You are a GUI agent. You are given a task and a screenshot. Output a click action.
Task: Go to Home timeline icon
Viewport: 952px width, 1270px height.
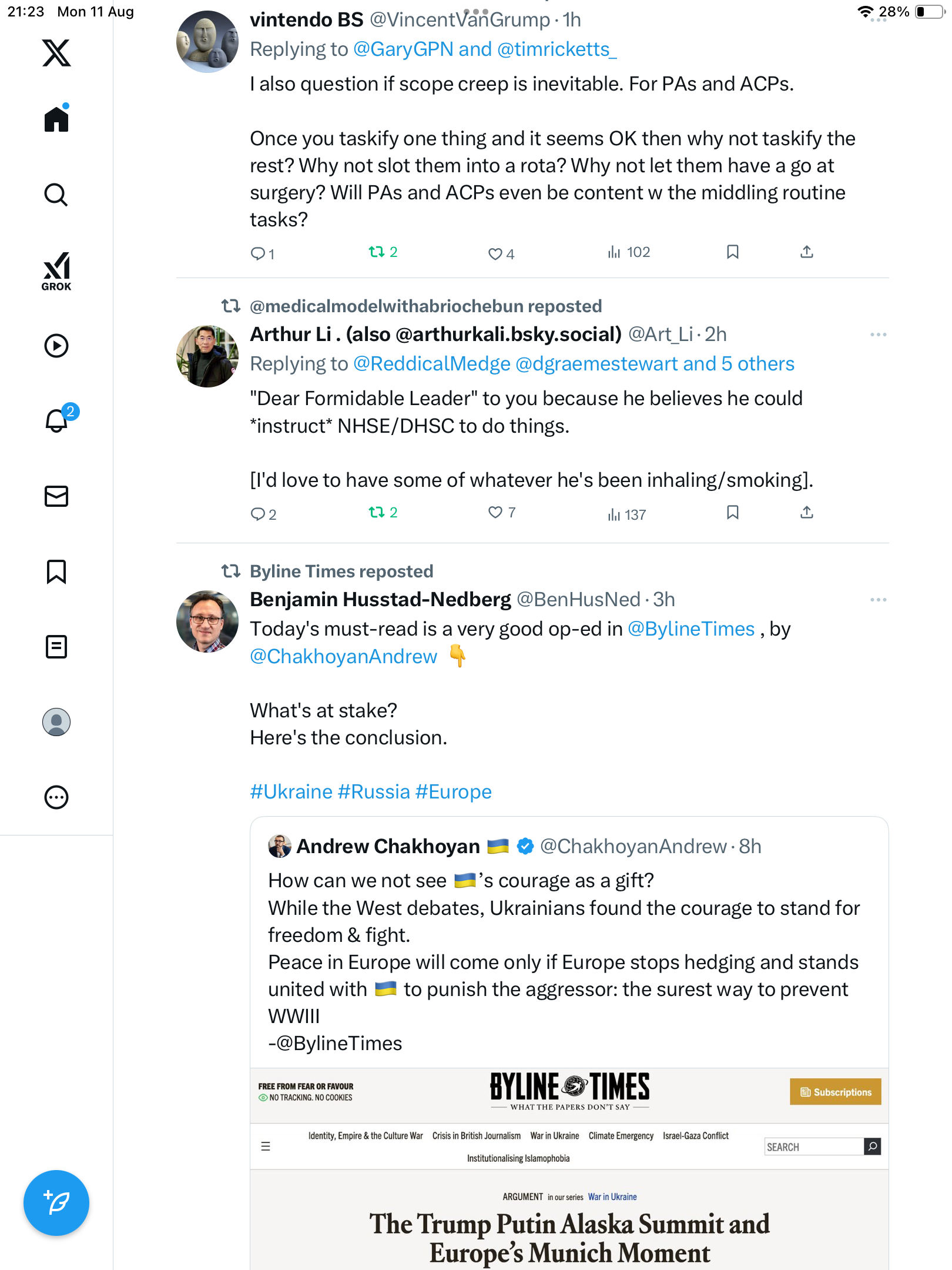tap(56, 119)
